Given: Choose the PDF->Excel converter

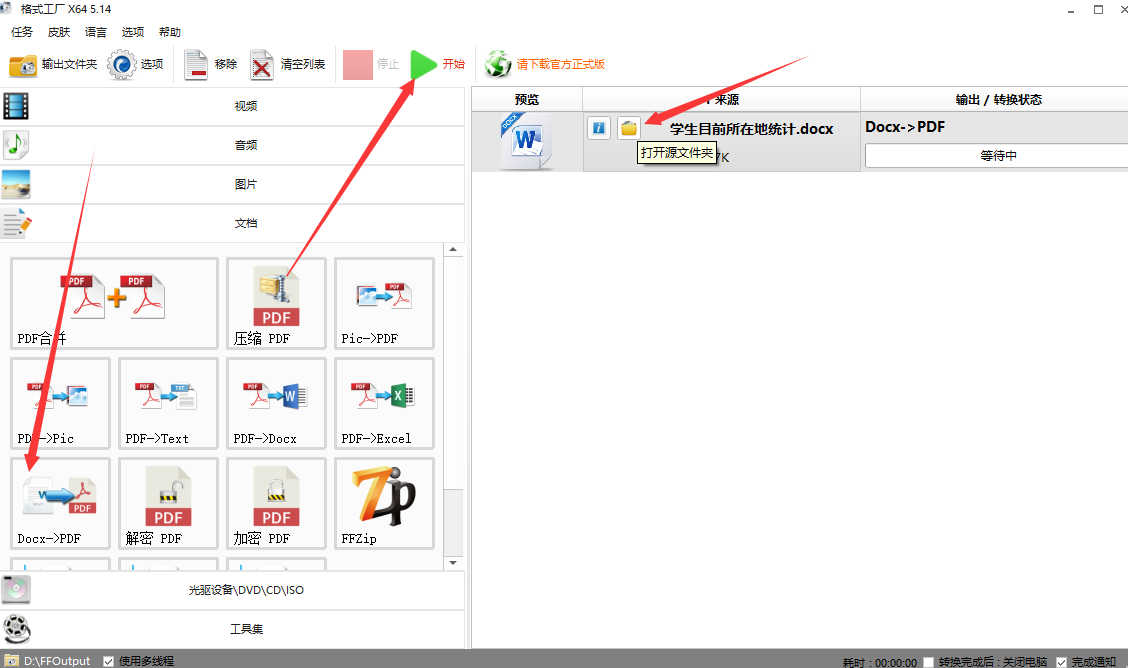Looking at the screenshot, I should point(384,403).
